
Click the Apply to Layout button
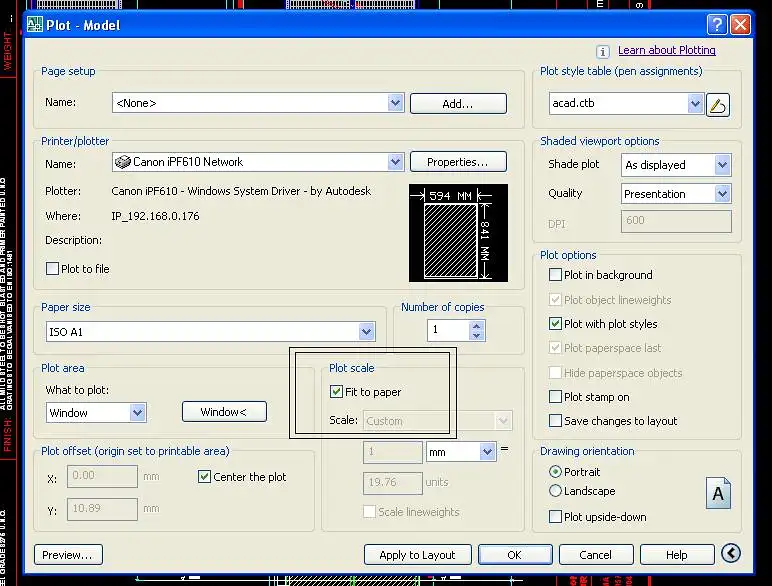click(417, 555)
